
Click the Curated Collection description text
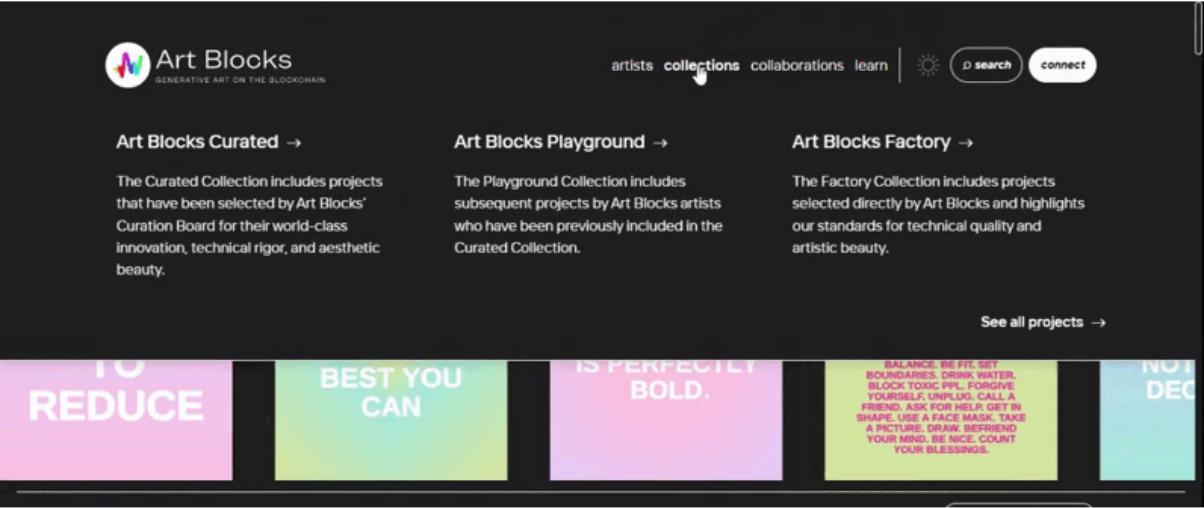click(x=249, y=226)
